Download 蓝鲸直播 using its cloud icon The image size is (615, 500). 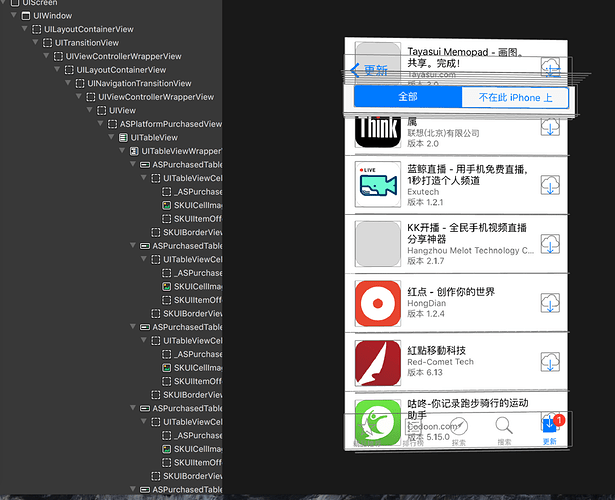pyautogui.click(x=550, y=185)
